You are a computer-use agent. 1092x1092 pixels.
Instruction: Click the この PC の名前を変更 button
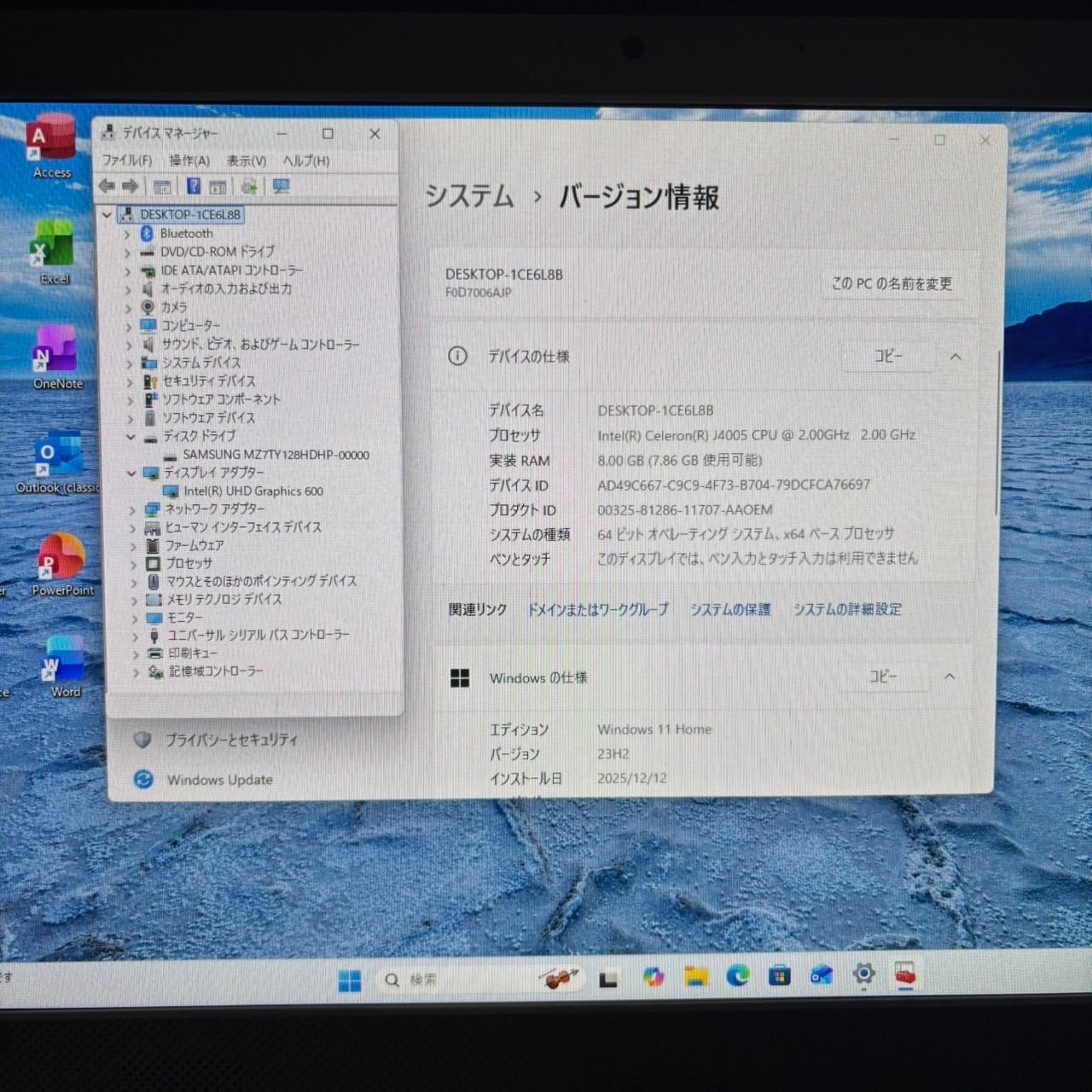(892, 283)
